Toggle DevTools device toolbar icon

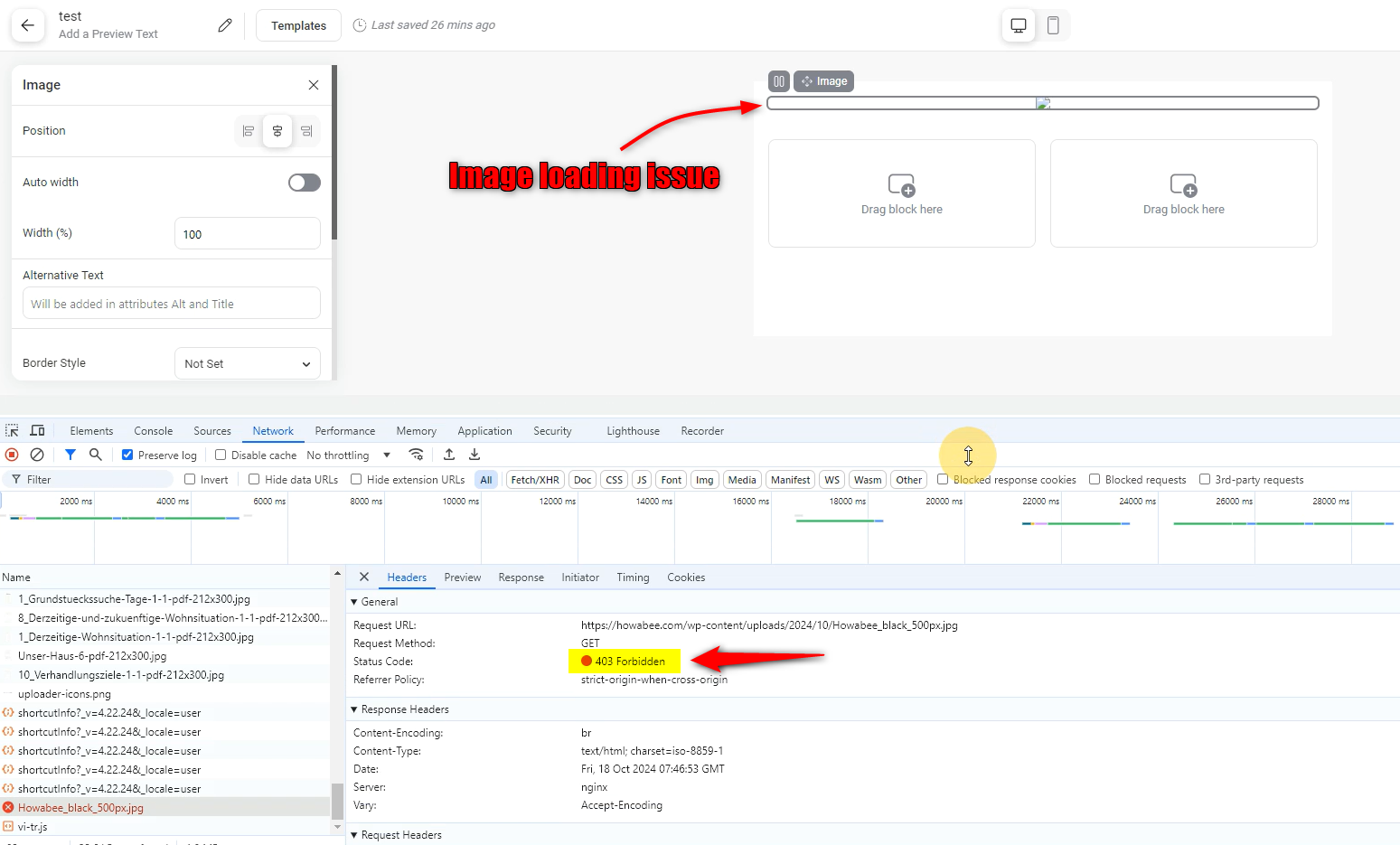coord(37,431)
